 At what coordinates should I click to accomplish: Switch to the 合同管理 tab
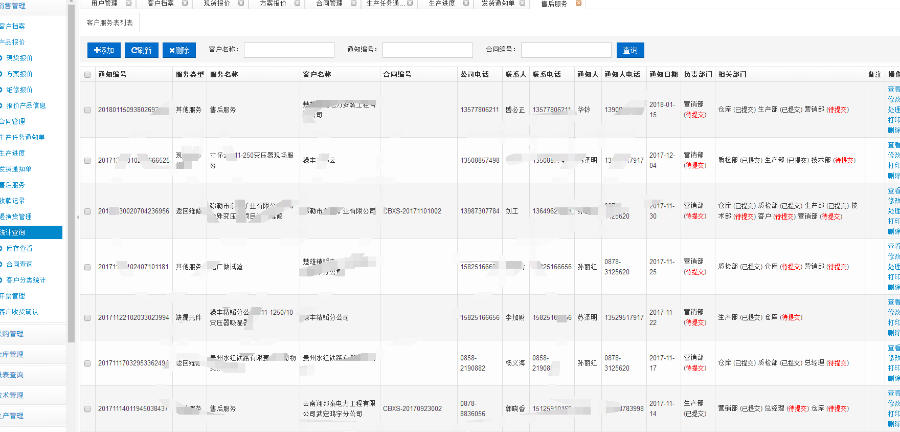pos(328,3)
